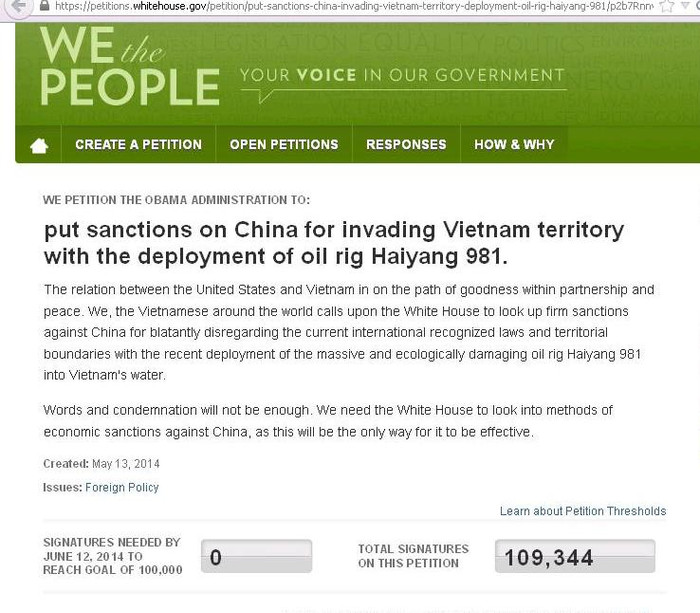Click the browser back arrow button

pyautogui.click(x=15, y=6)
